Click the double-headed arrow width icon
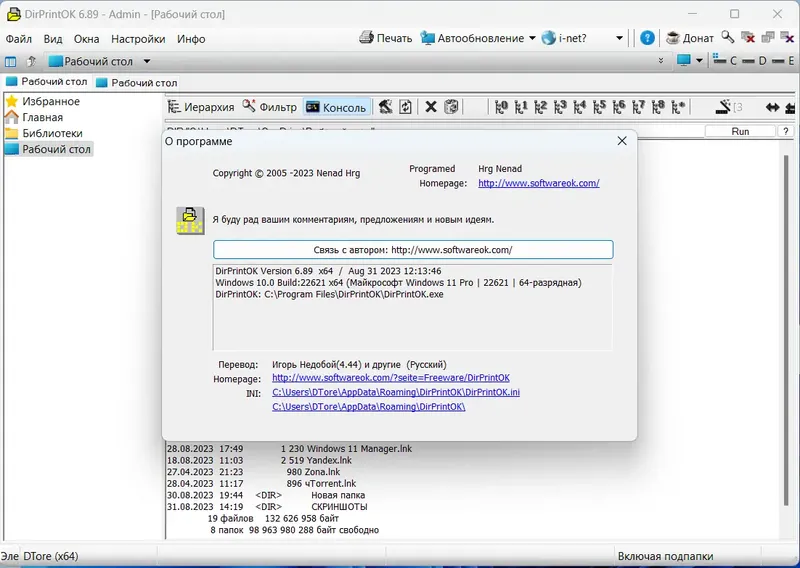 772,107
